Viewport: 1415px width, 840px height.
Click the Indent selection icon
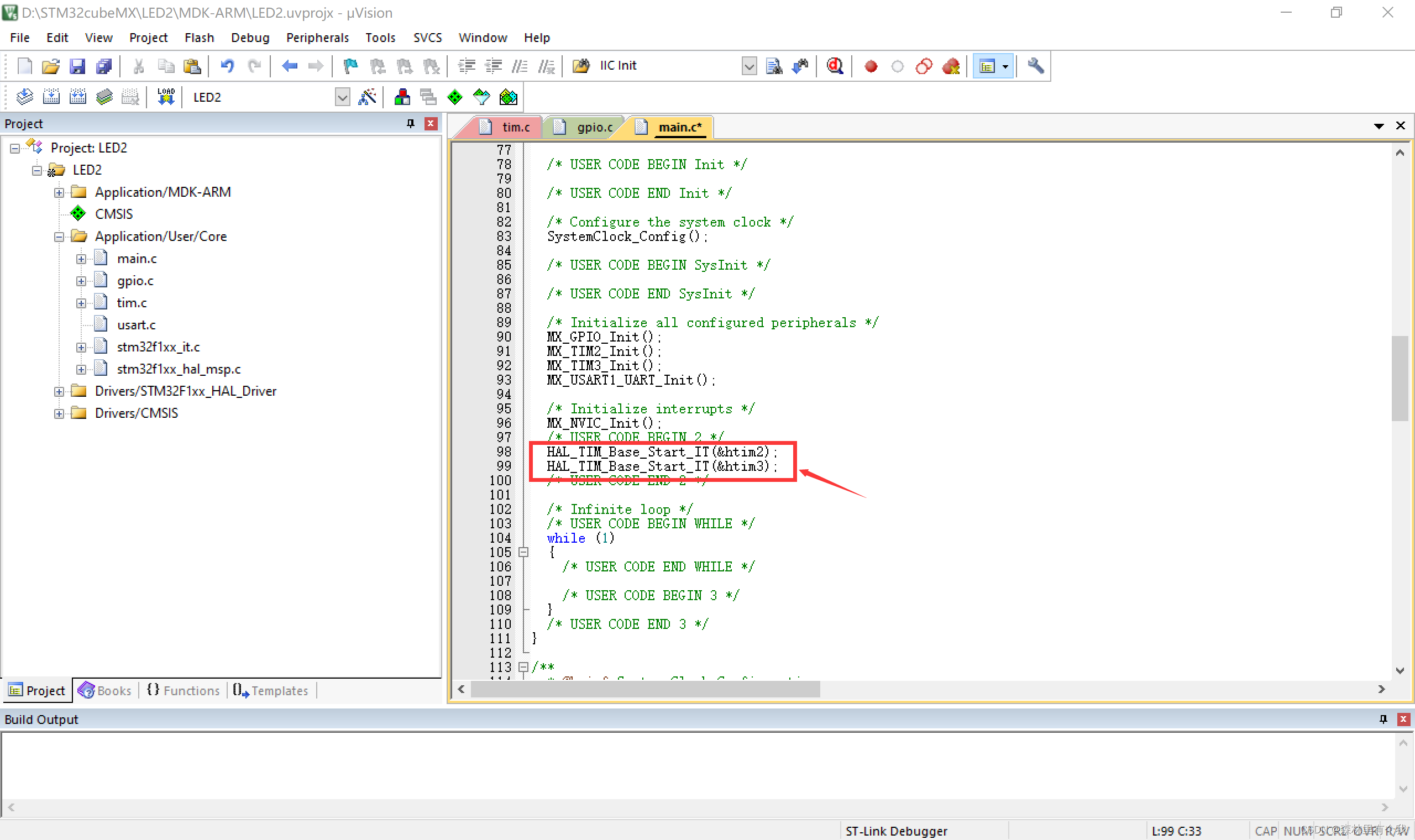click(467, 66)
